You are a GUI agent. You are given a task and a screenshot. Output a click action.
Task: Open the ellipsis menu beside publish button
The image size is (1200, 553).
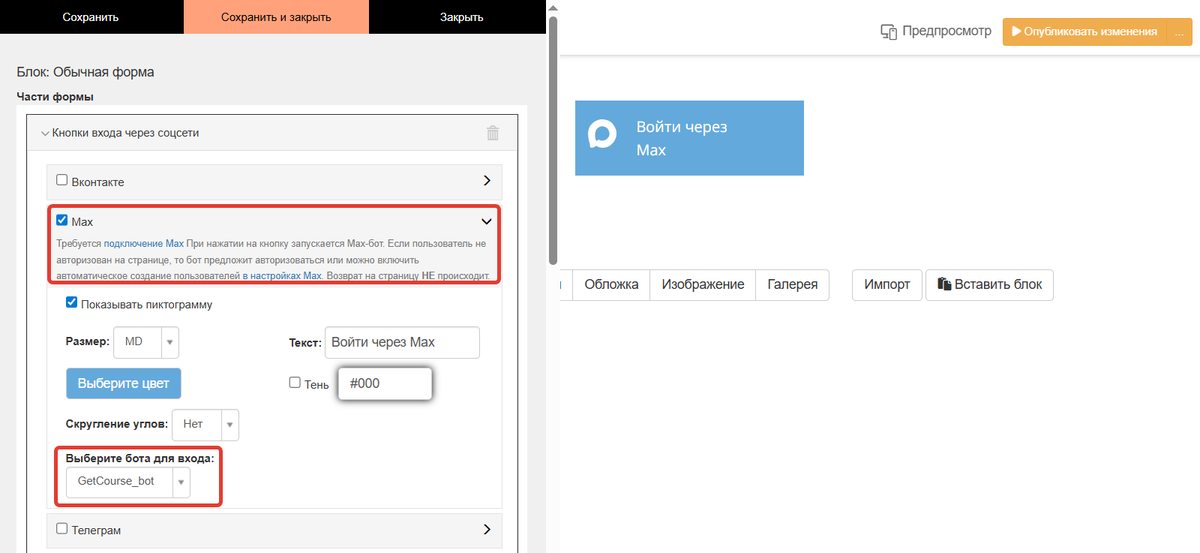tap(1178, 32)
